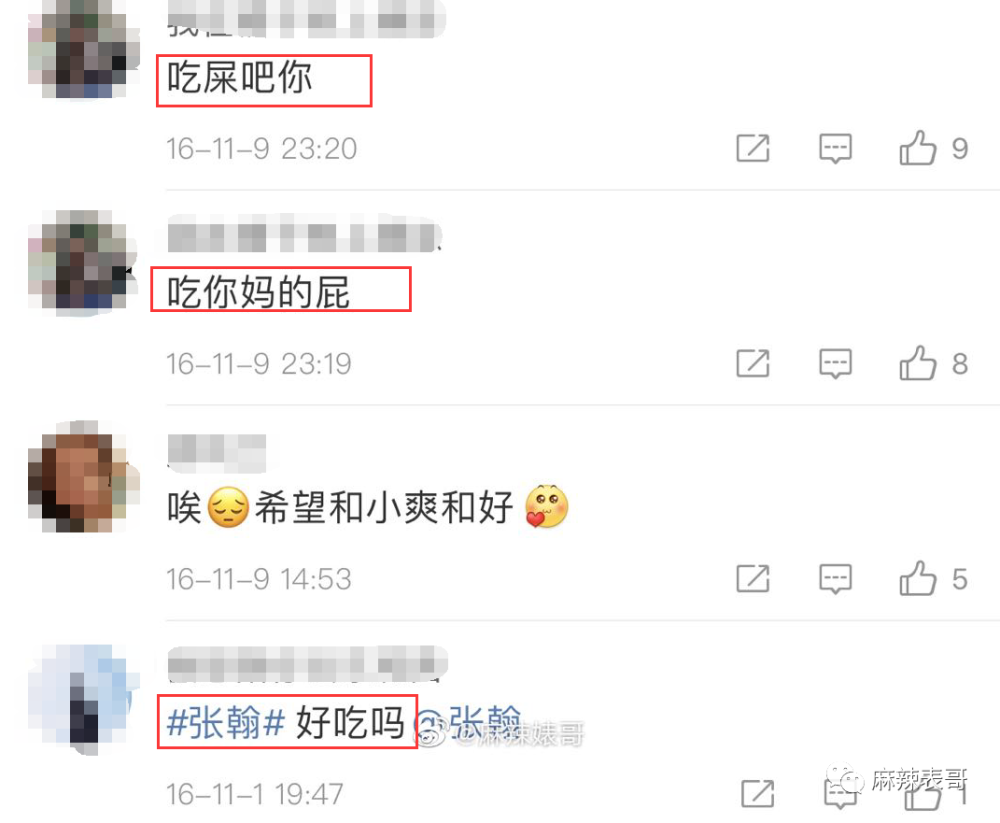Reply to the 23:20 comment
The height and width of the screenshot is (823, 1000).
[x=835, y=149]
